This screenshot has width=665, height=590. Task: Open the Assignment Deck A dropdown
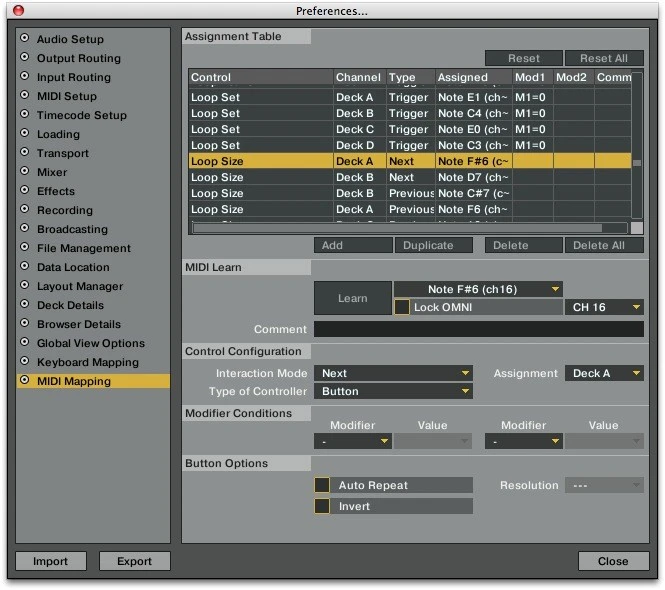pos(605,373)
